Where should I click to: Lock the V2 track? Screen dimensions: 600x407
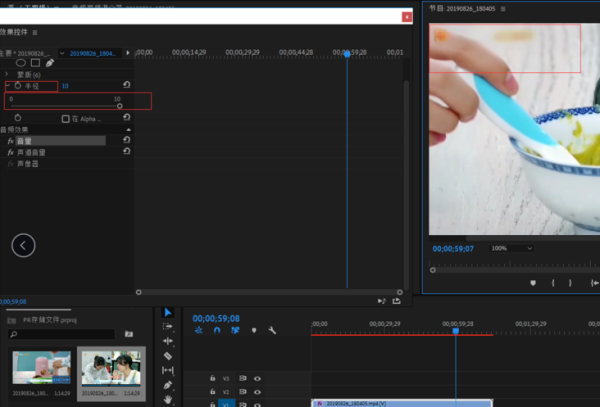tap(213, 392)
